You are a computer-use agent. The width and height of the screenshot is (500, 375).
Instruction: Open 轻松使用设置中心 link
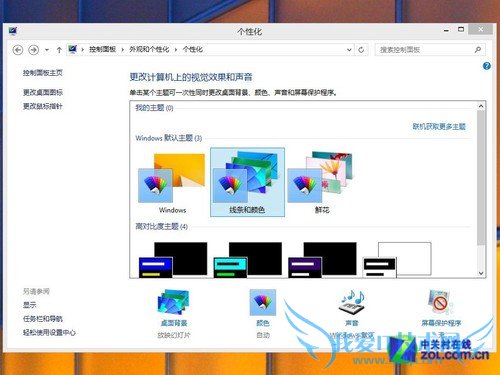[49, 332]
